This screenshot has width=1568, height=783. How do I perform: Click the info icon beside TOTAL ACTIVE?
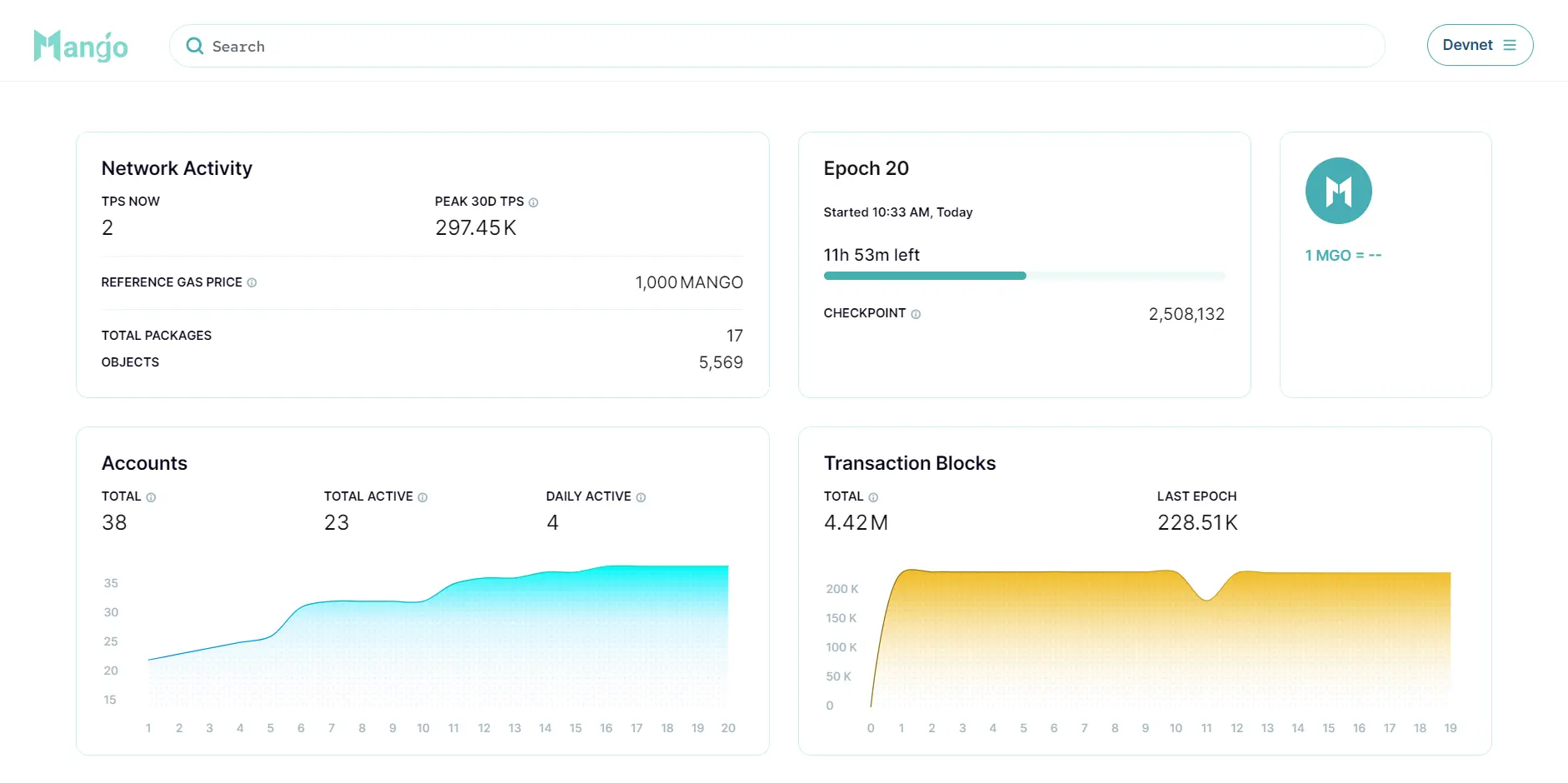(x=422, y=496)
